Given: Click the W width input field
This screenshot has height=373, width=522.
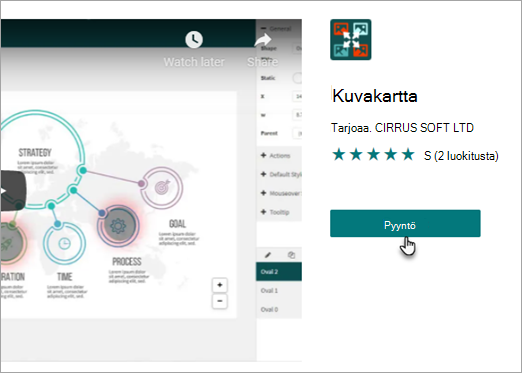Looking at the screenshot, I should point(297,115).
